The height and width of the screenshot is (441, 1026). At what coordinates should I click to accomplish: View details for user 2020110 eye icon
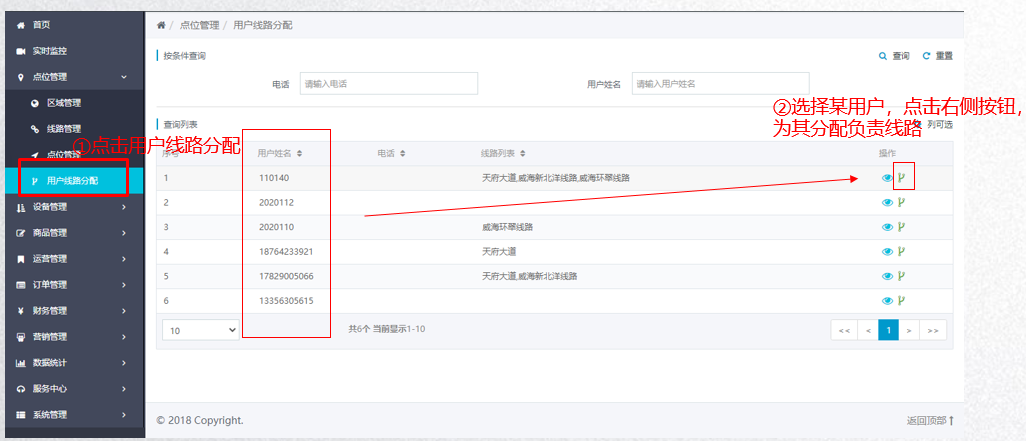(x=887, y=227)
